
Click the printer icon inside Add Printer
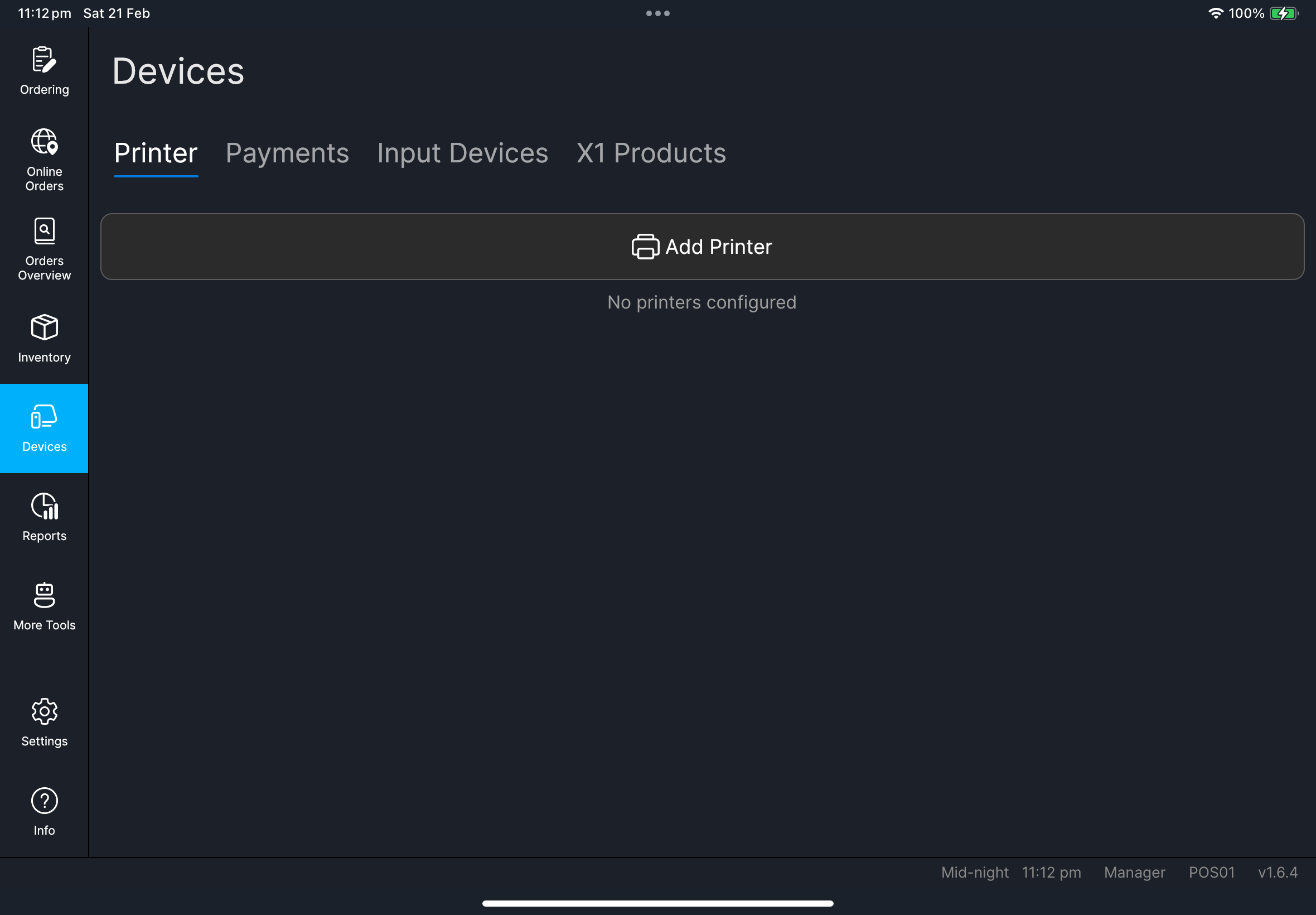point(645,247)
